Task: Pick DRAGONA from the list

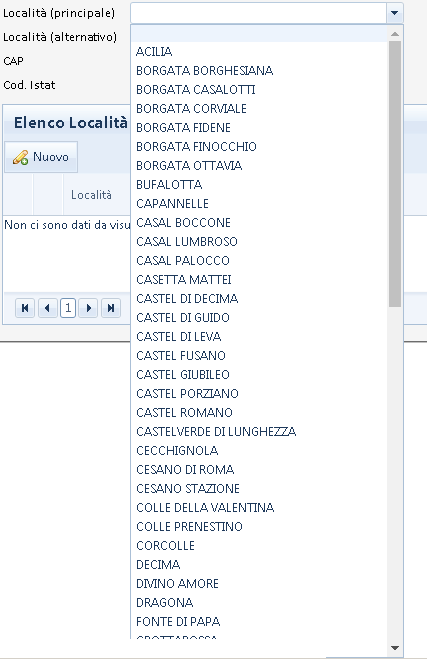Action: coord(259,603)
